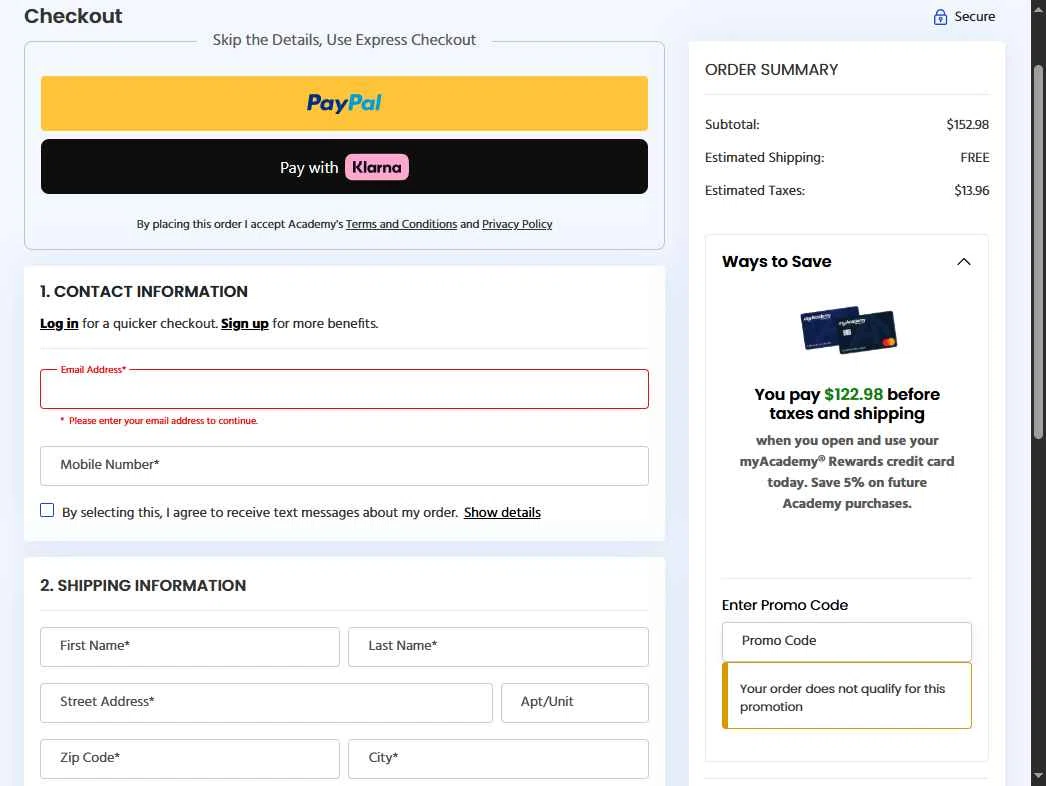Click the myAcademy credit card image

tap(848, 329)
